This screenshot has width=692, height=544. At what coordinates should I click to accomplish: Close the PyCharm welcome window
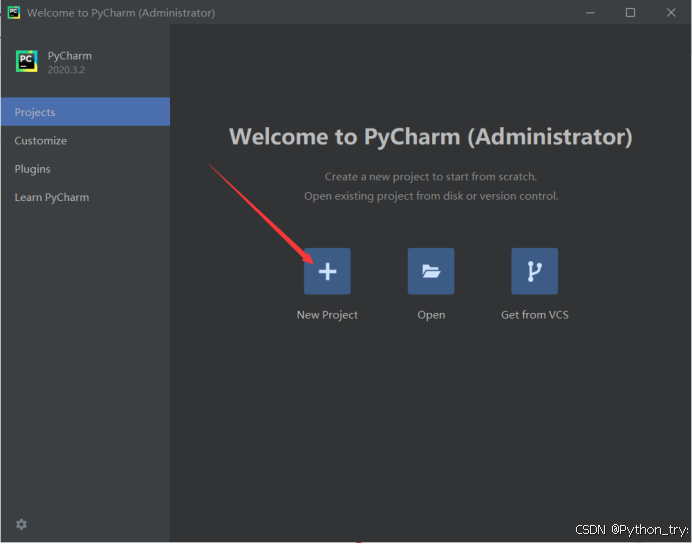pos(671,13)
